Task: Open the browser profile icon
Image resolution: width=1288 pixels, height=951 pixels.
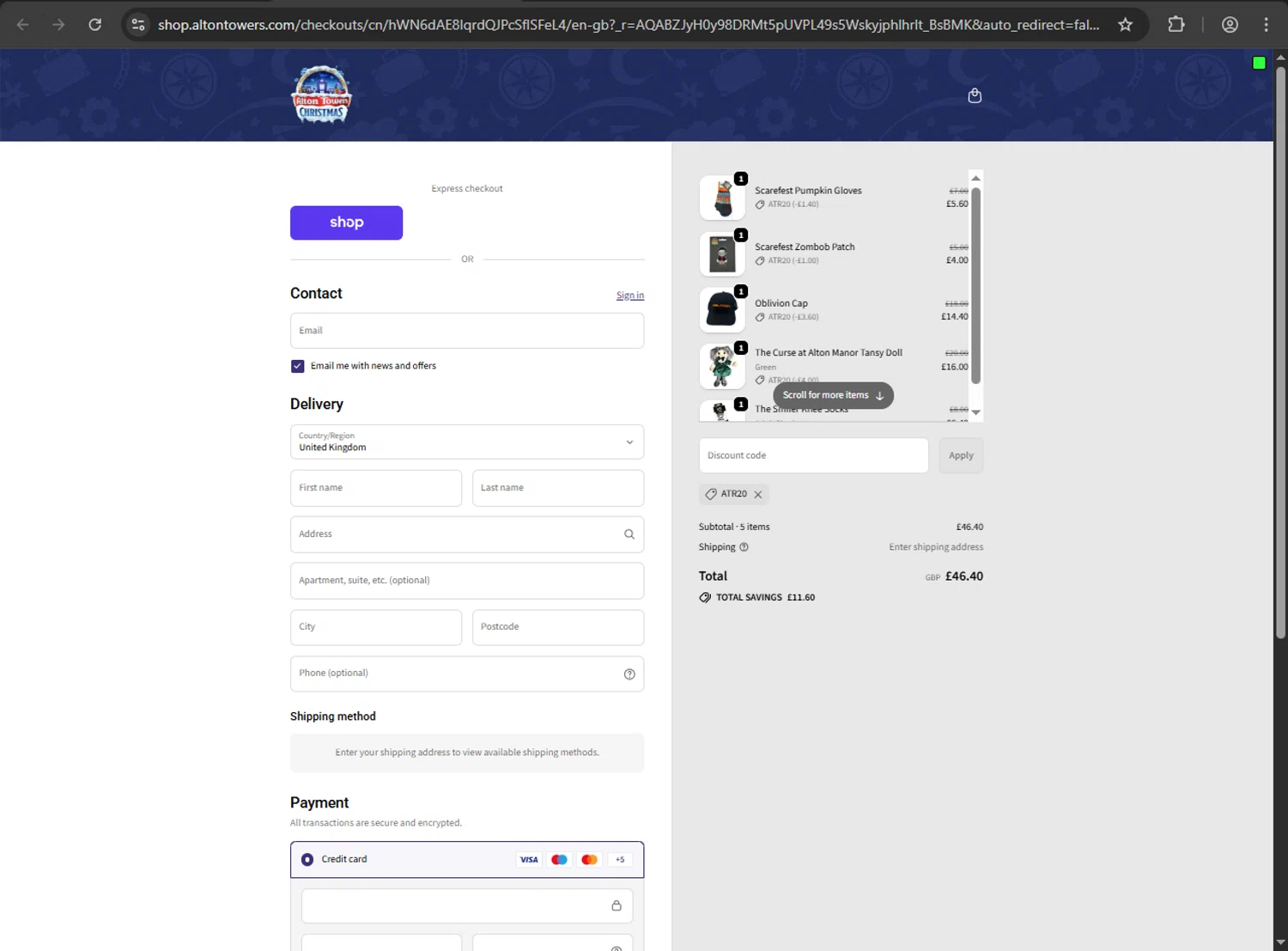Action: point(1230,24)
